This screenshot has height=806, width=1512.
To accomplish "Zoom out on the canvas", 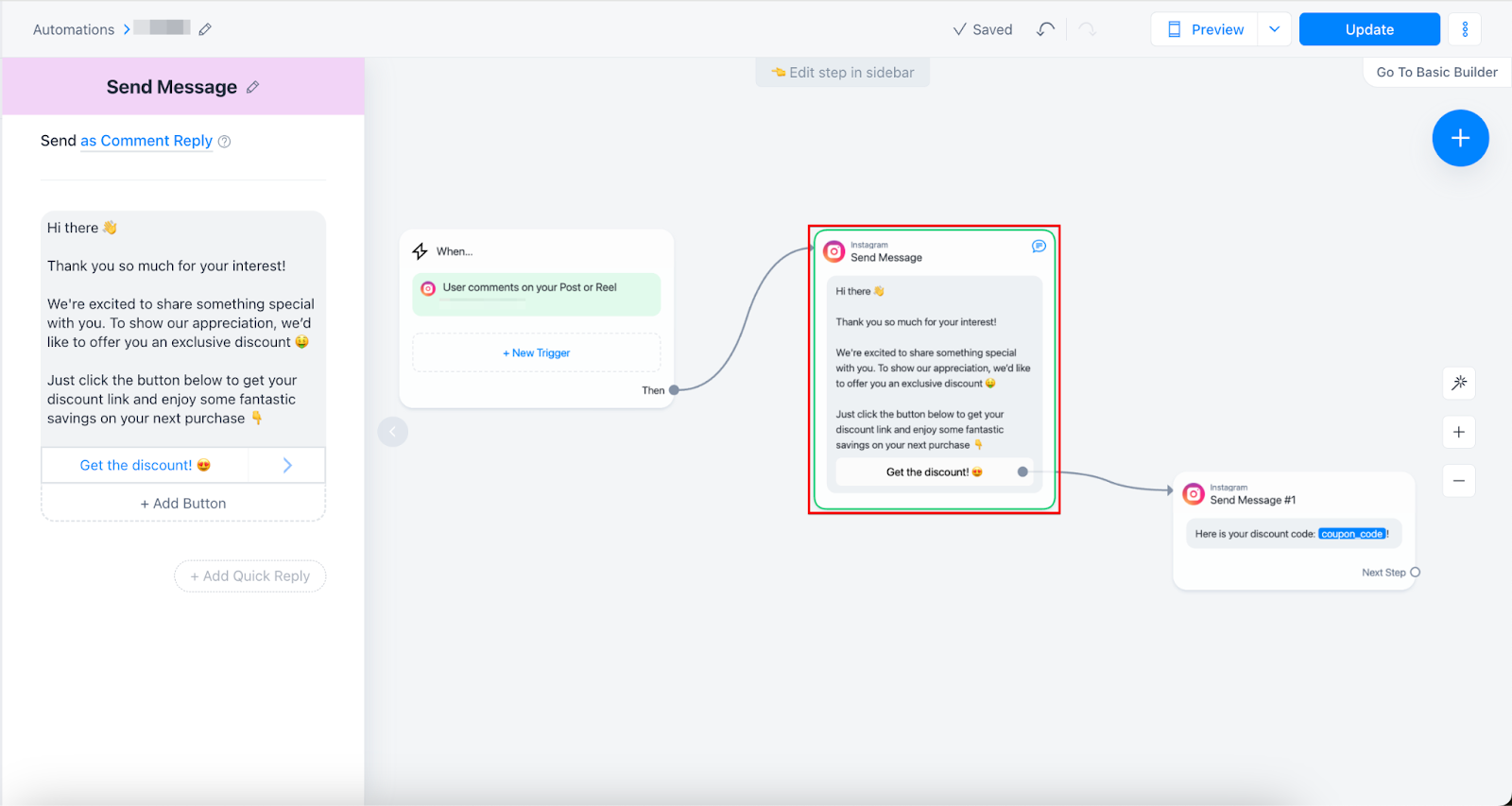I will [x=1459, y=481].
